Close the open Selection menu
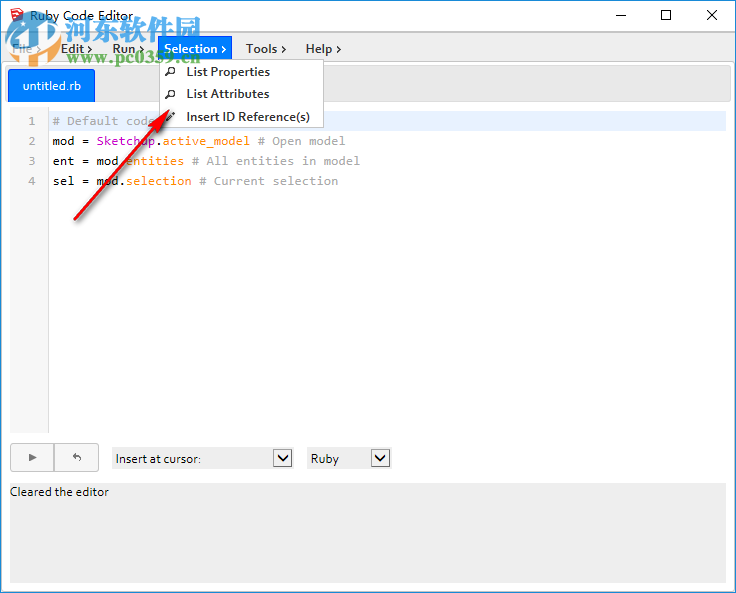The height and width of the screenshot is (593, 736). 195,48
